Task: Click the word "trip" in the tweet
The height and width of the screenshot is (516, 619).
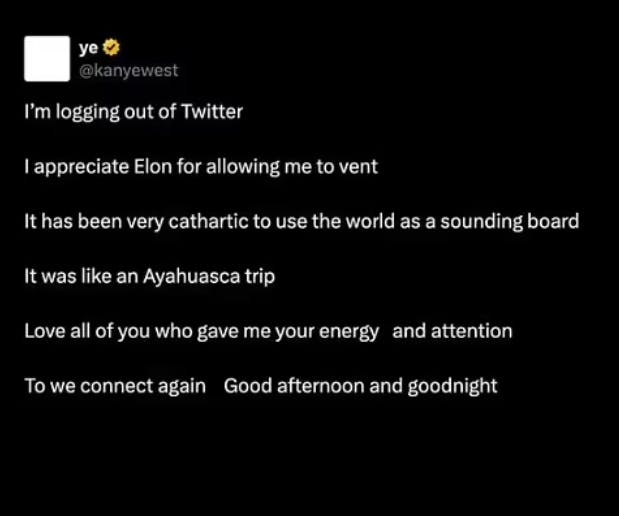Action: pyautogui.click(x=257, y=276)
